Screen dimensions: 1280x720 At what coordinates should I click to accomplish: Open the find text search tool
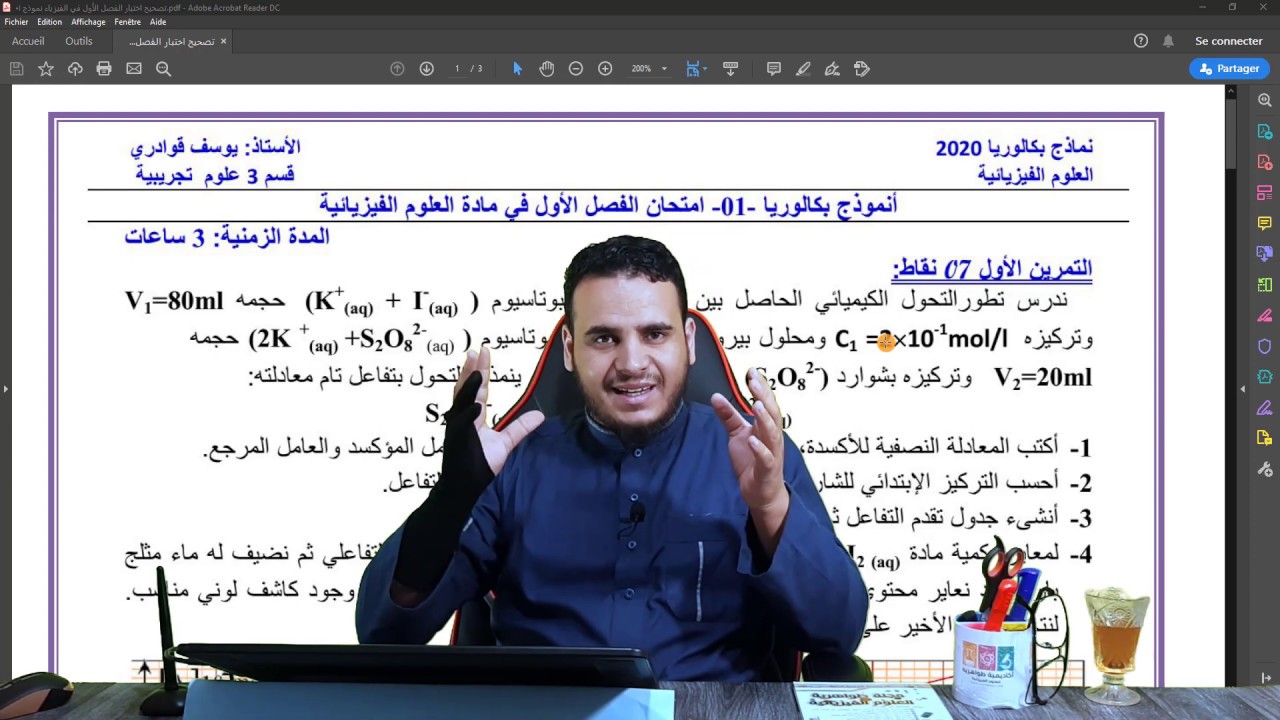(x=163, y=69)
